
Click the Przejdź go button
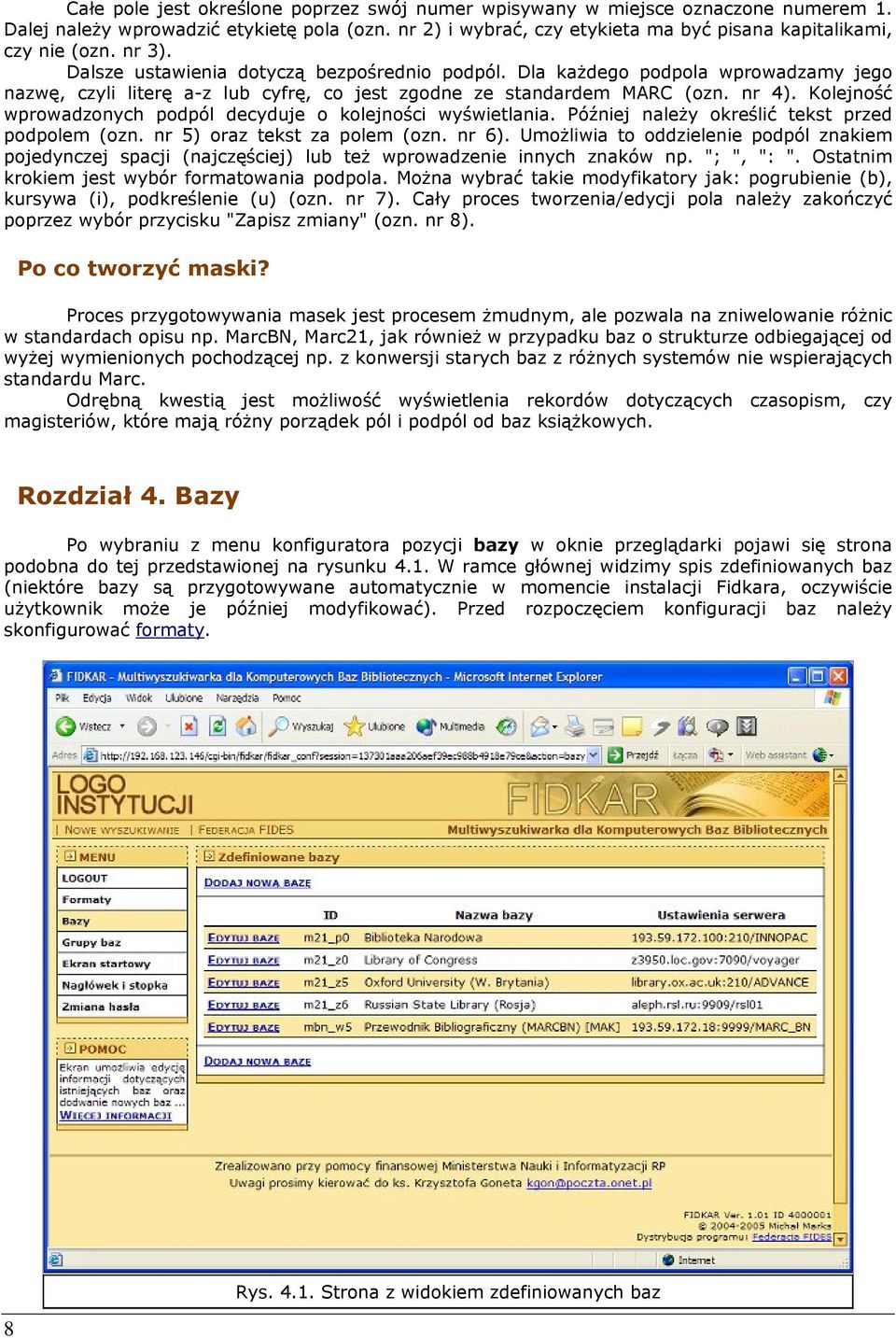tap(634, 754)
